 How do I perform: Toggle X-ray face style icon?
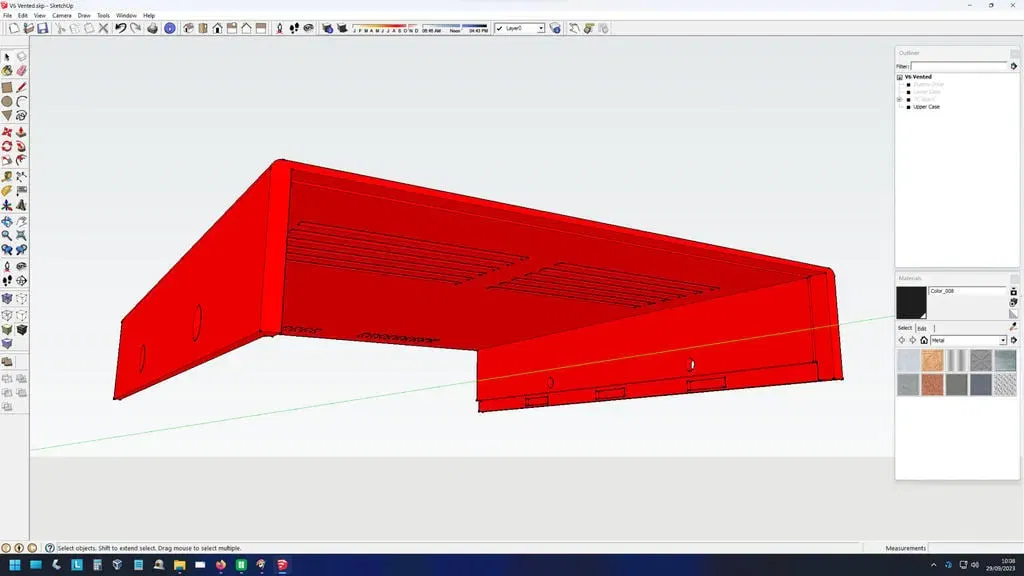7,298
